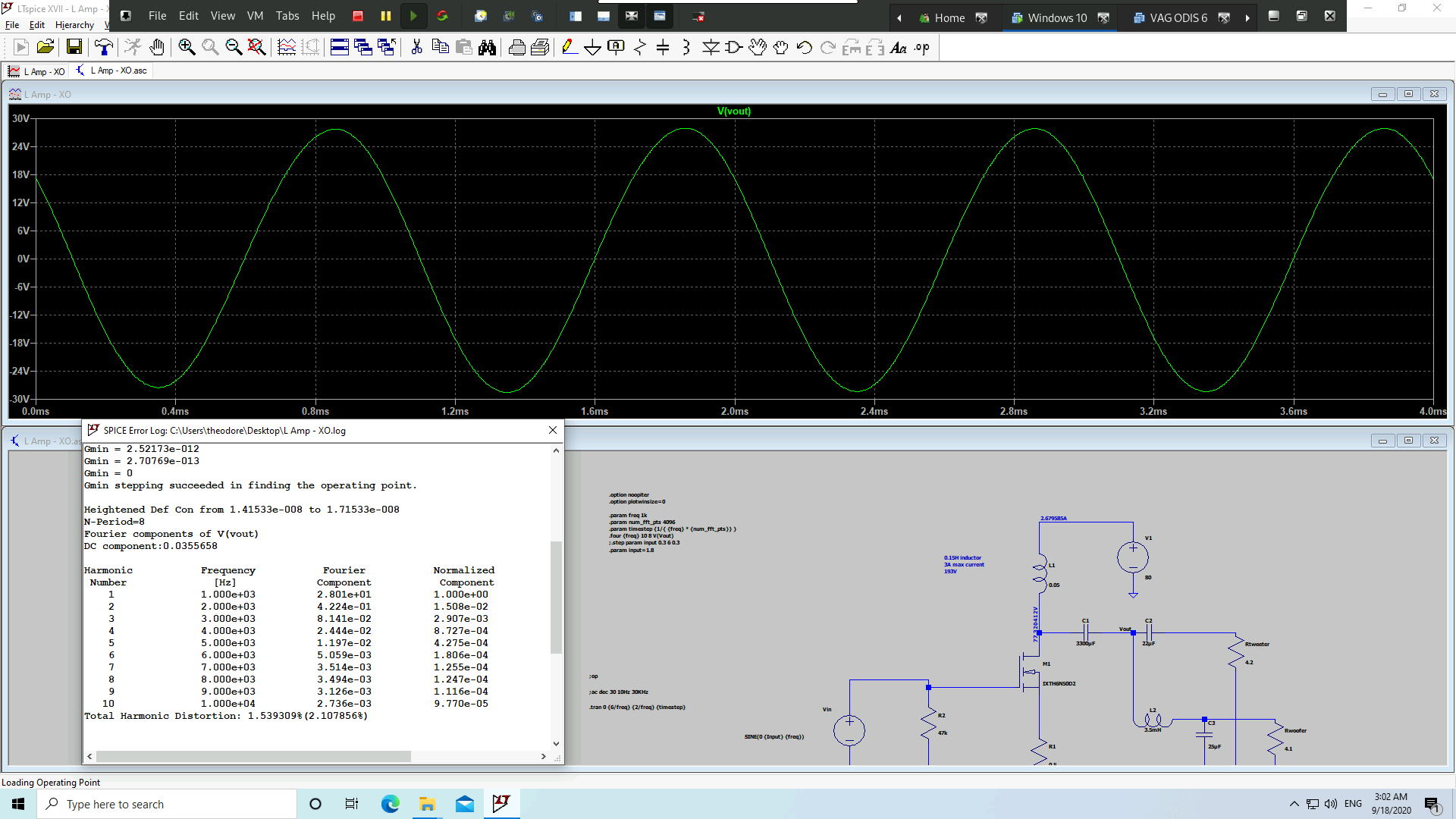
Task: Open Microsoft Edge from the taskbar
Action: (390, 804)
